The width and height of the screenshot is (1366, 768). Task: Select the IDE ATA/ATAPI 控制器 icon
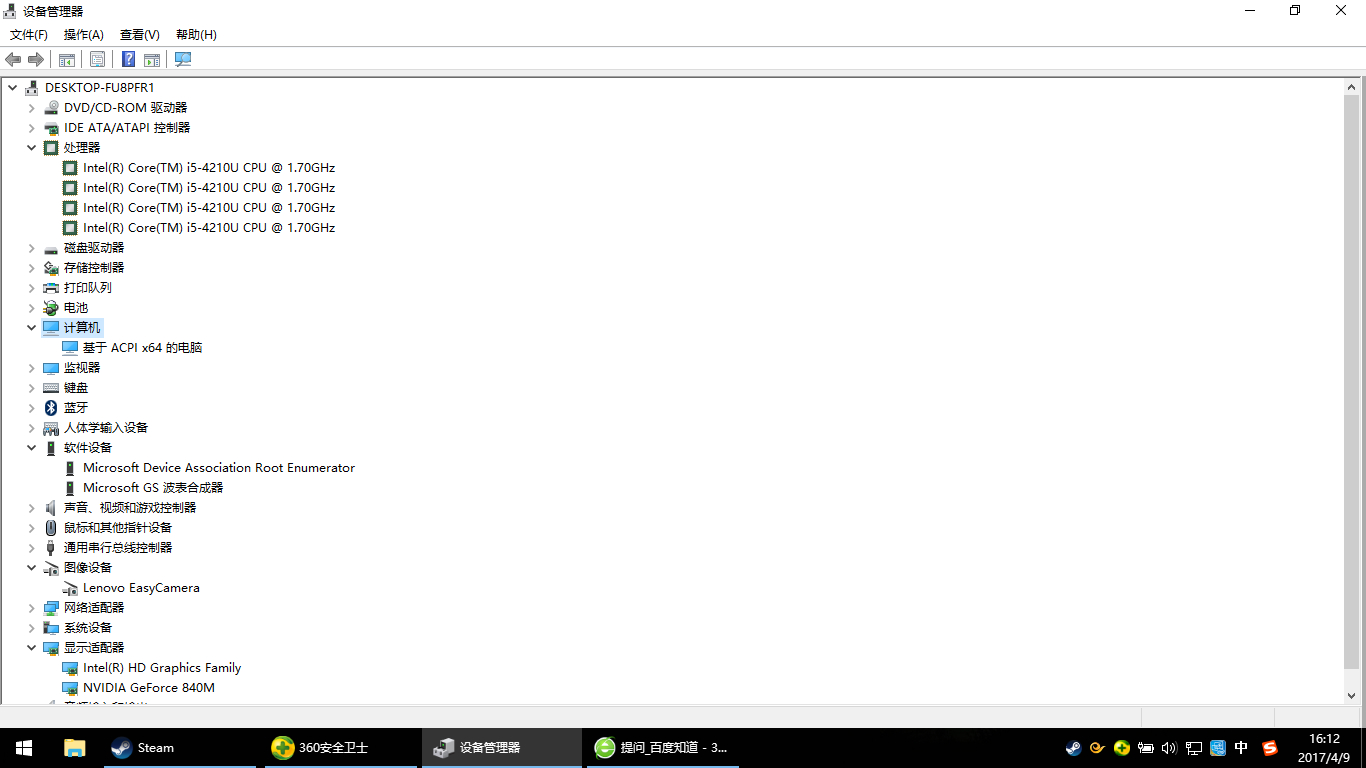[x=51, y=127]
